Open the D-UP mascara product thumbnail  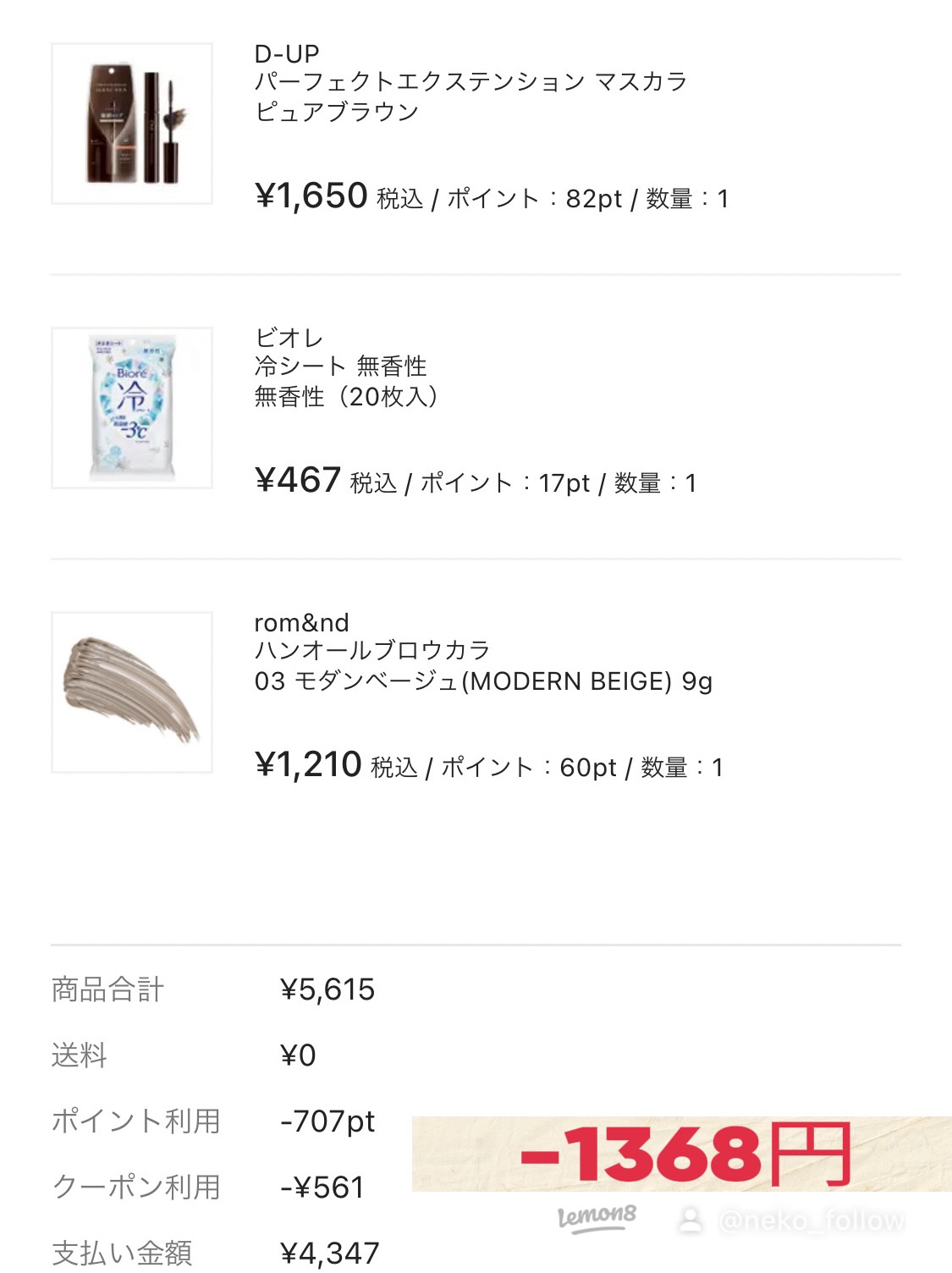132,124
